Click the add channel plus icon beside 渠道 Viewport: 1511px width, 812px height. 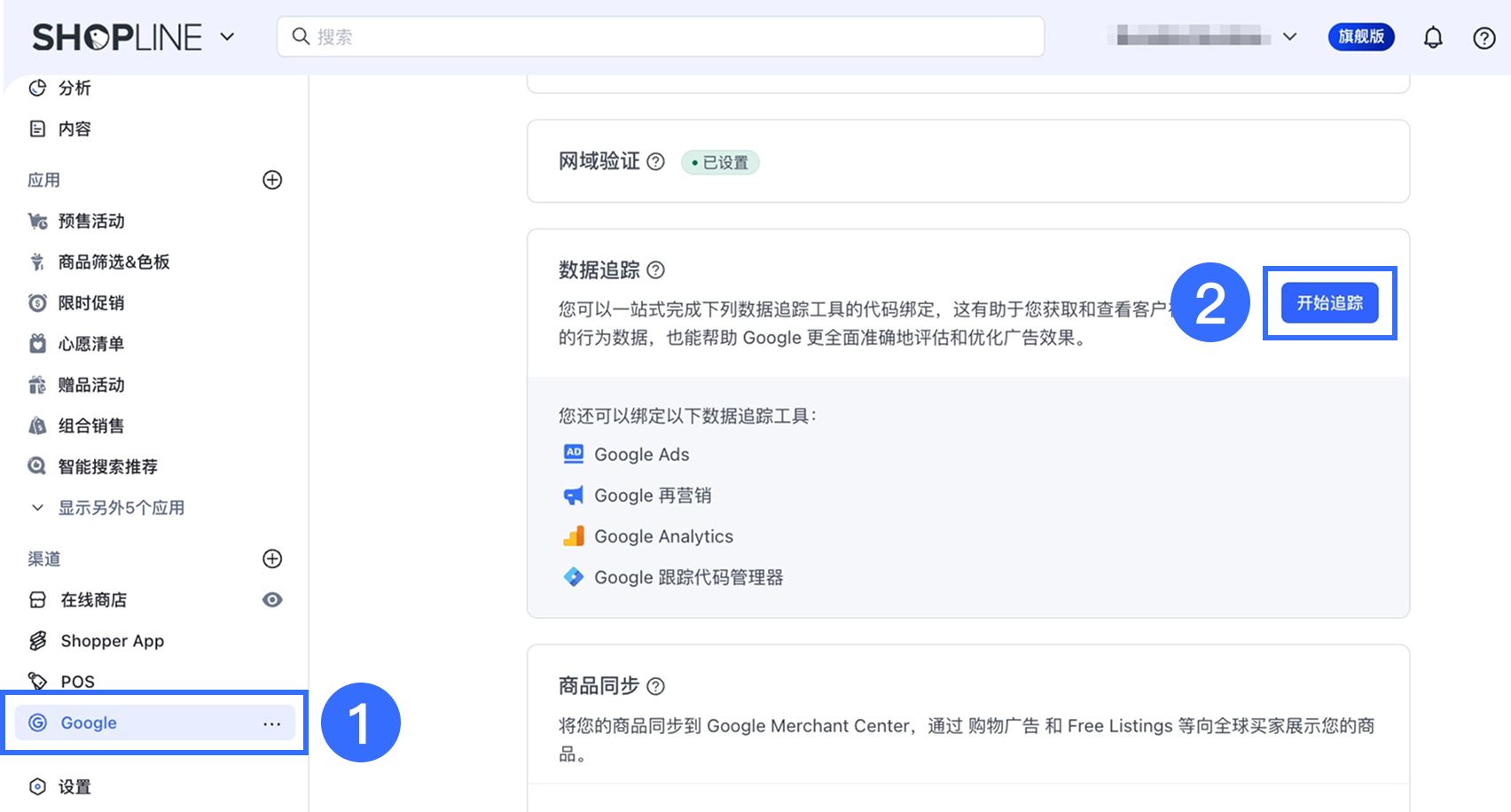pos(272,558)
